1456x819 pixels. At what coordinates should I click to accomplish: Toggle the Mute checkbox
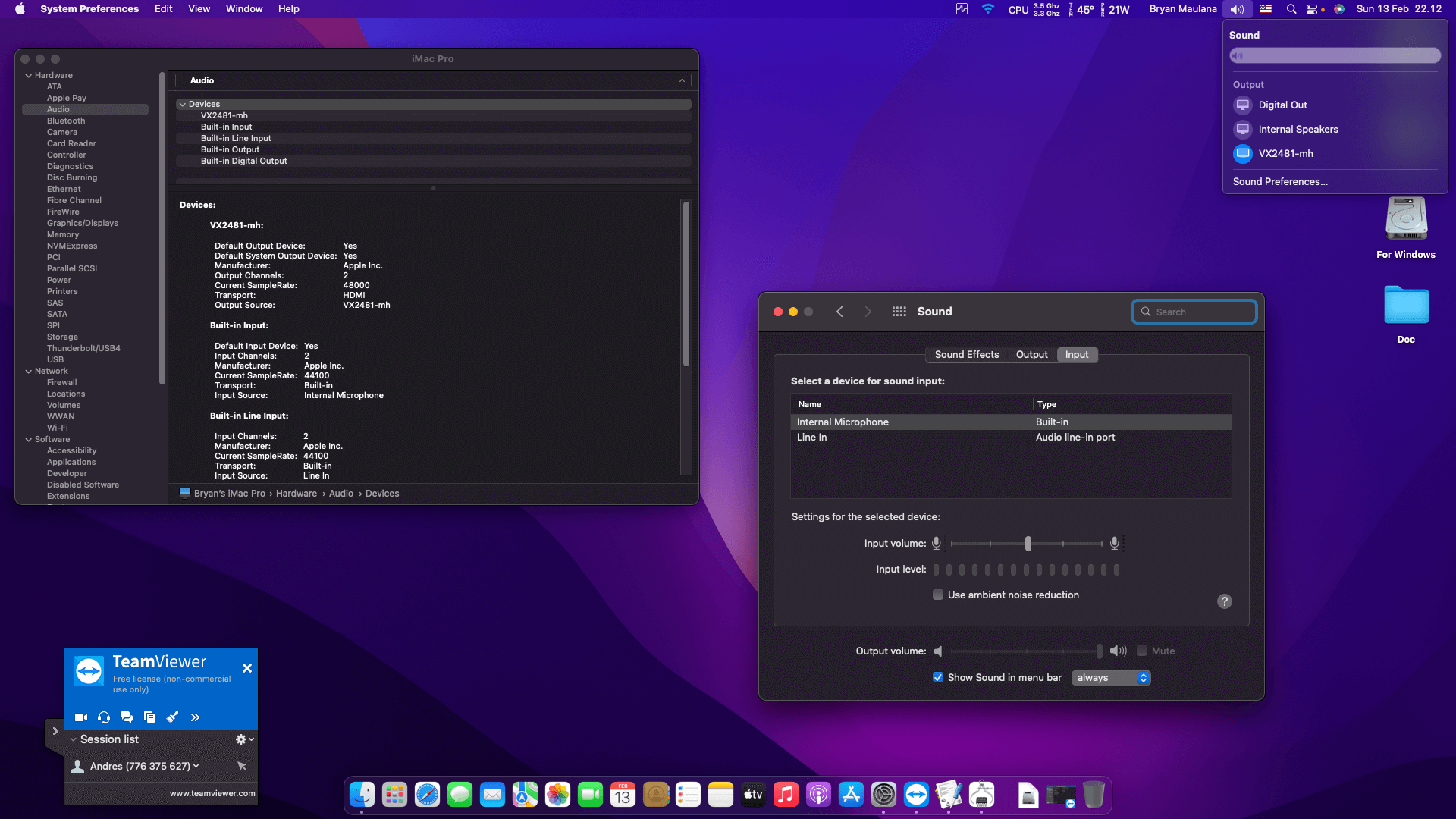coord(1142,651)
